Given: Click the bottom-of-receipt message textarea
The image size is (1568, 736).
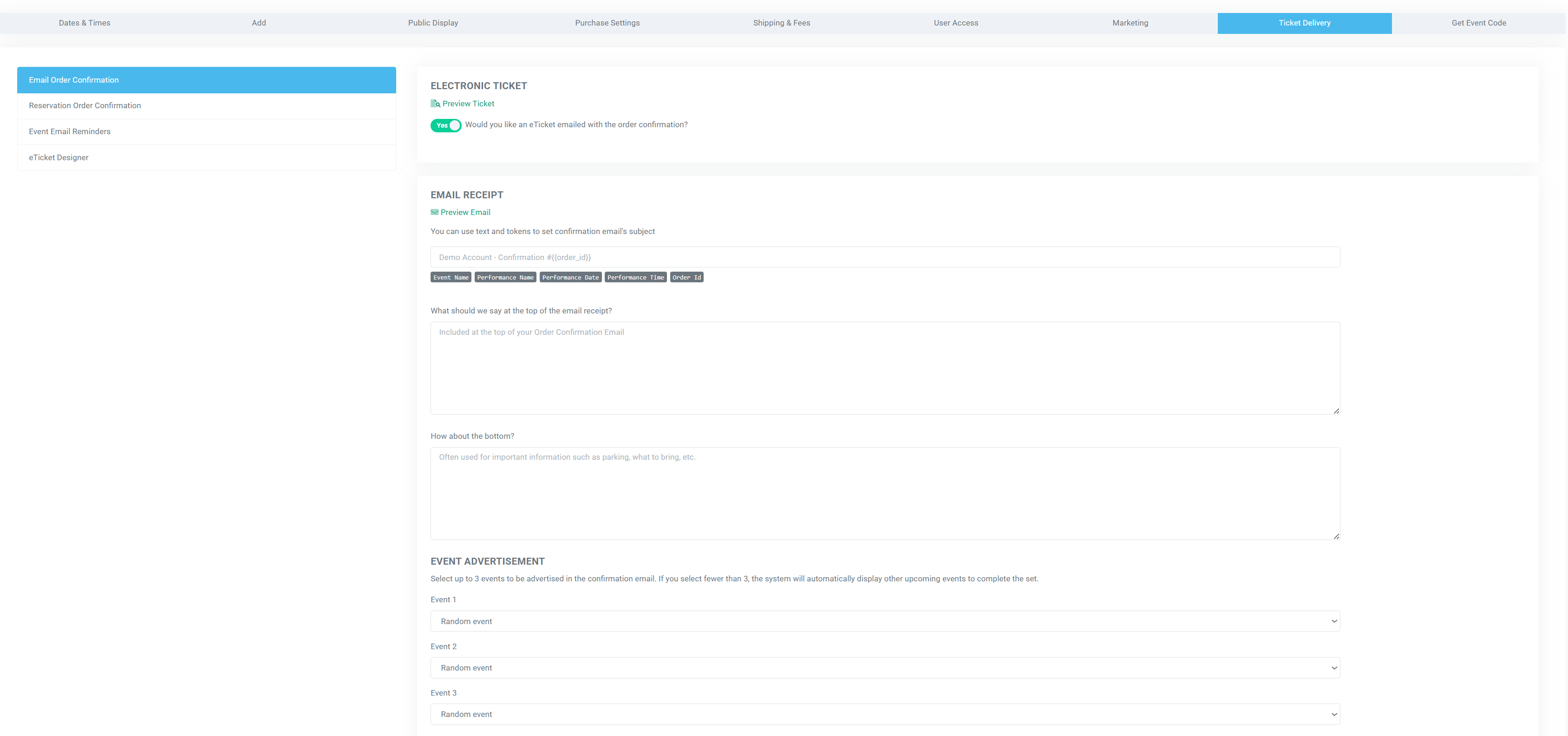Looking at the screenshot, I should (x=884, y=494).
